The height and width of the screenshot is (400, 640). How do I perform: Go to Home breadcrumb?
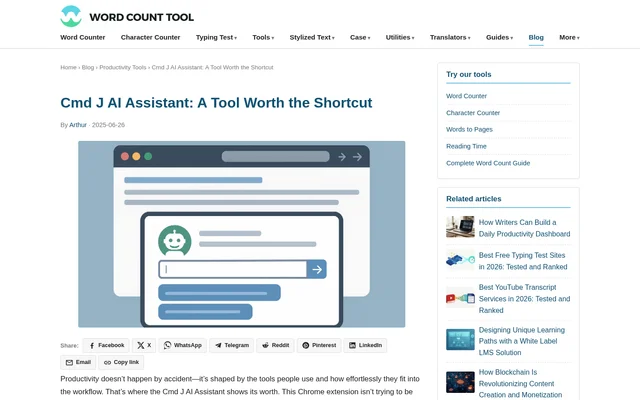(68, 67)
